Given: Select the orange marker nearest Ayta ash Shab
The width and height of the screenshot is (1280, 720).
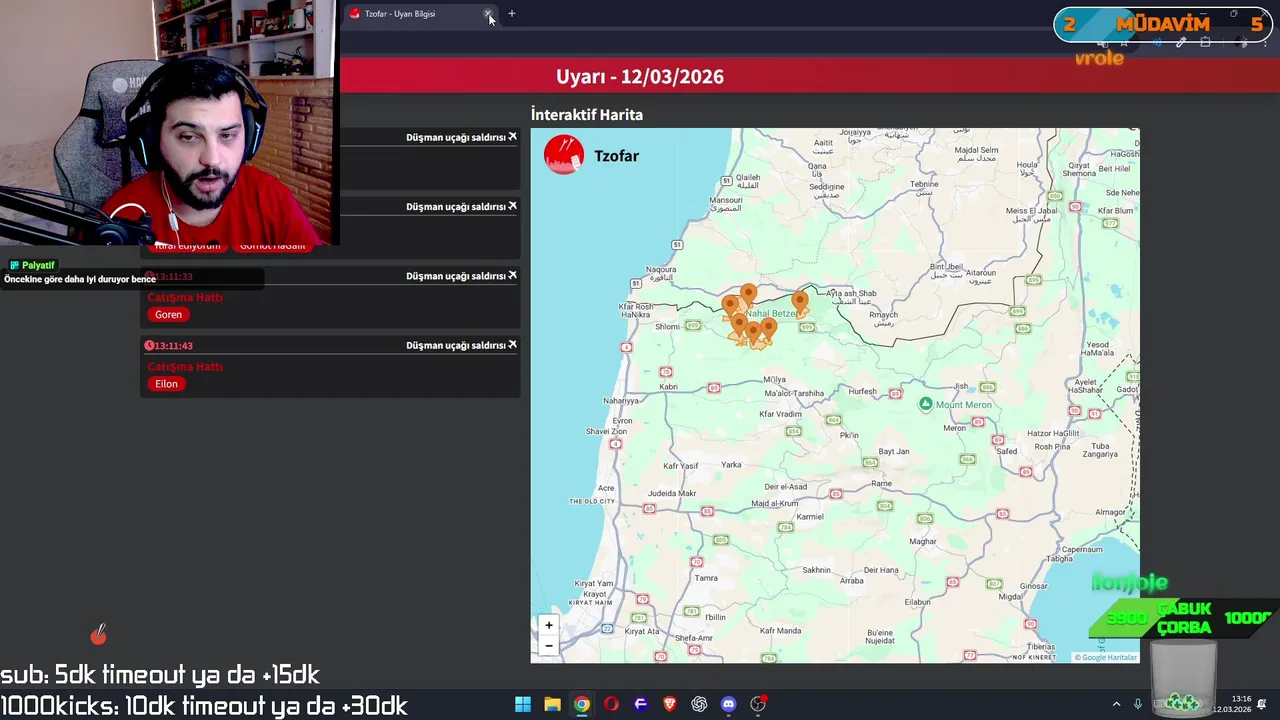Looking at the screenshot, I should tap(799, 301).
